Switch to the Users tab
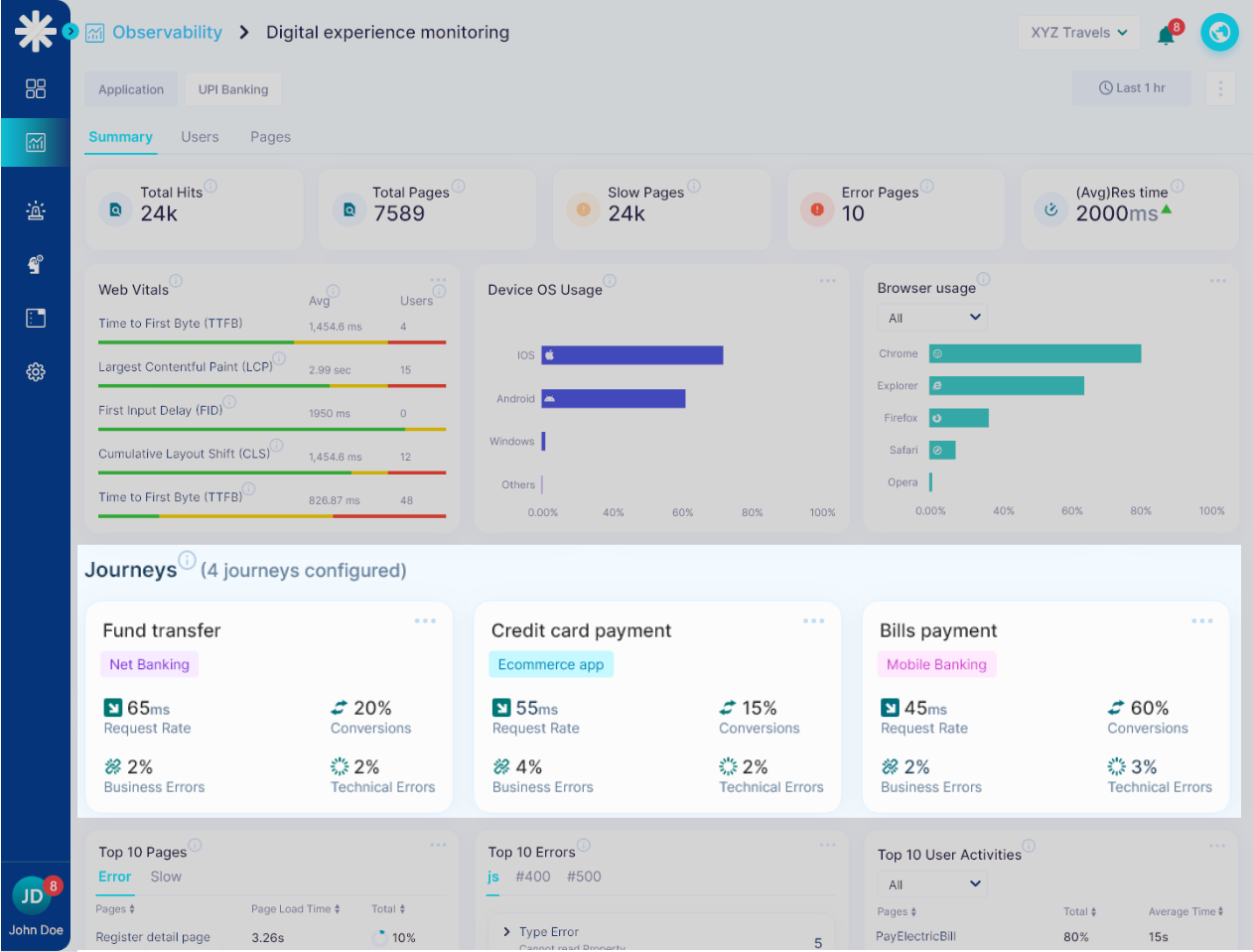1253x952 pixels. click(200, 137)
